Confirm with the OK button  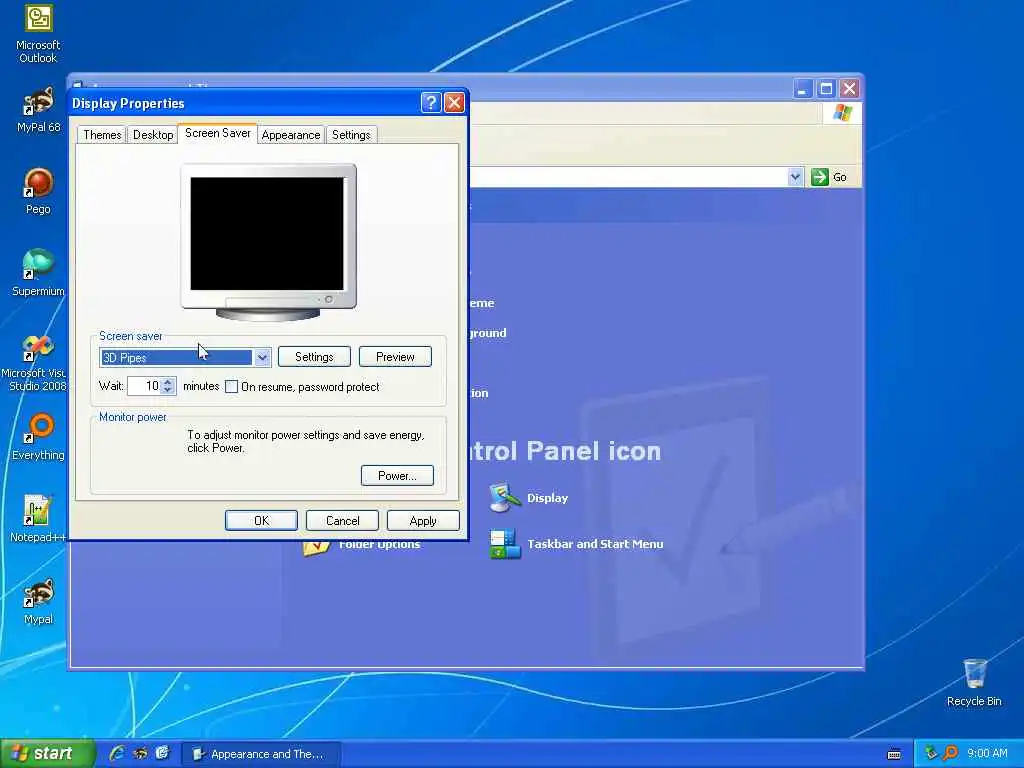point(261,520)
